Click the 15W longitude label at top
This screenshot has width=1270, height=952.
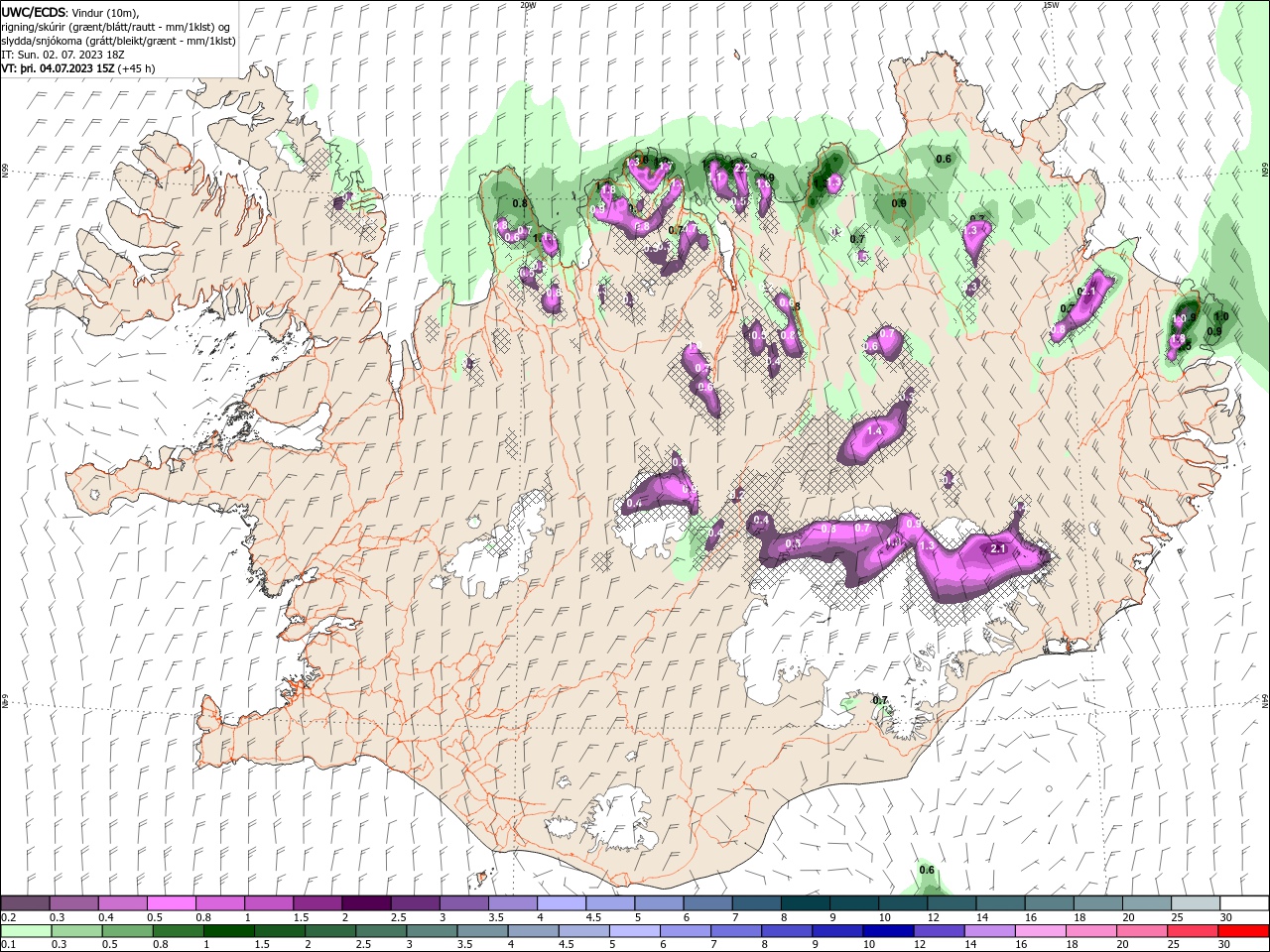pos(1051,5)
